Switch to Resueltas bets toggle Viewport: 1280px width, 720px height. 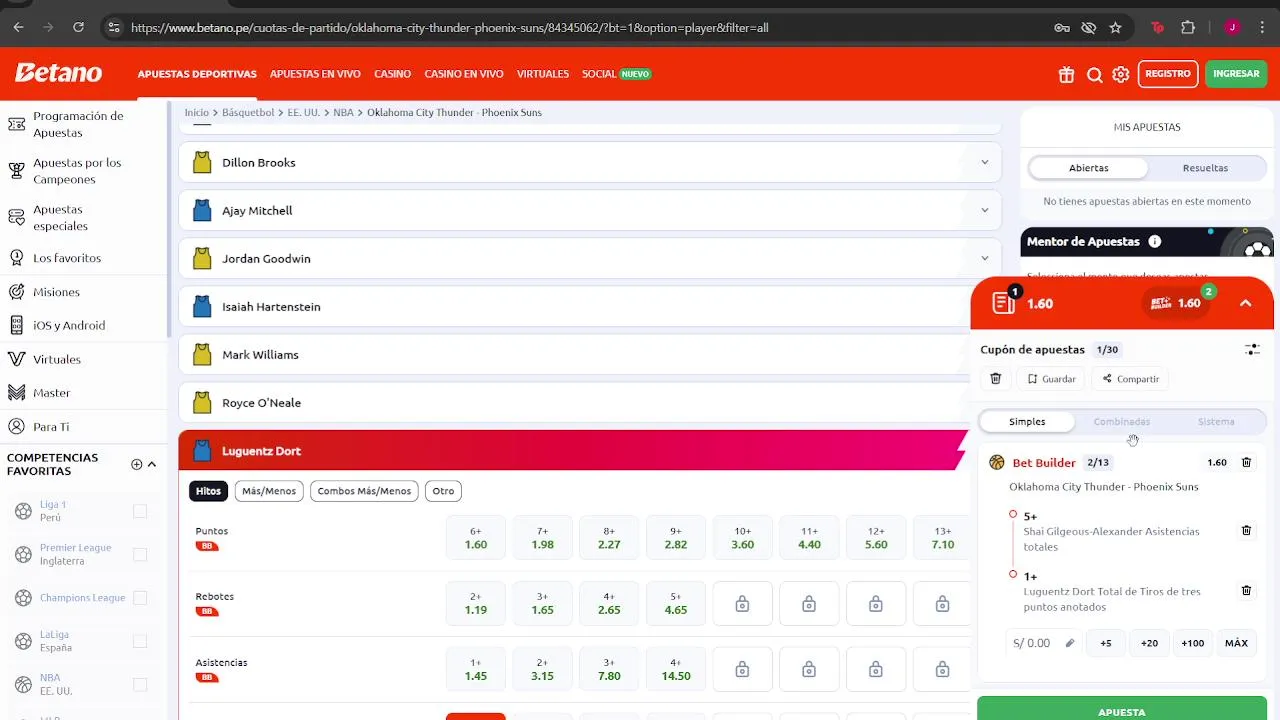pyautogui.click(x=1205, y=168)
